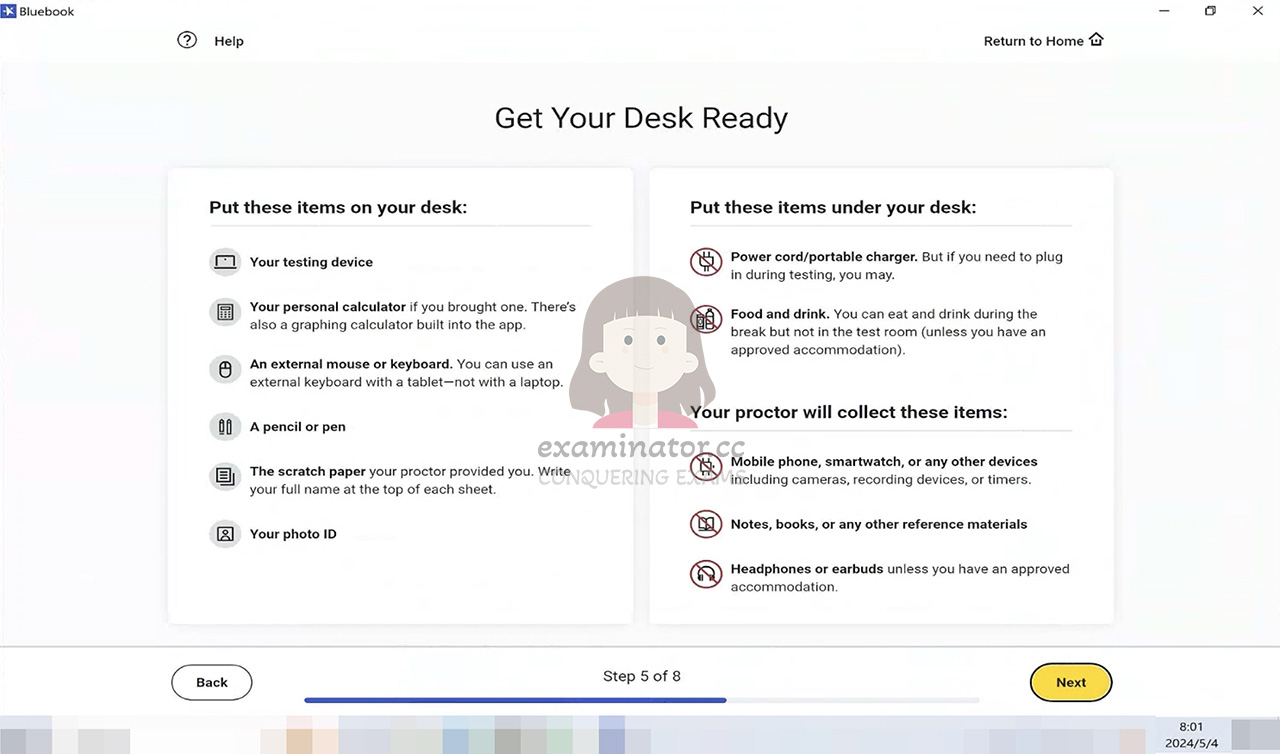Click the scratch paper icon
Screen dimensions: 1280x754
(225, 477)
